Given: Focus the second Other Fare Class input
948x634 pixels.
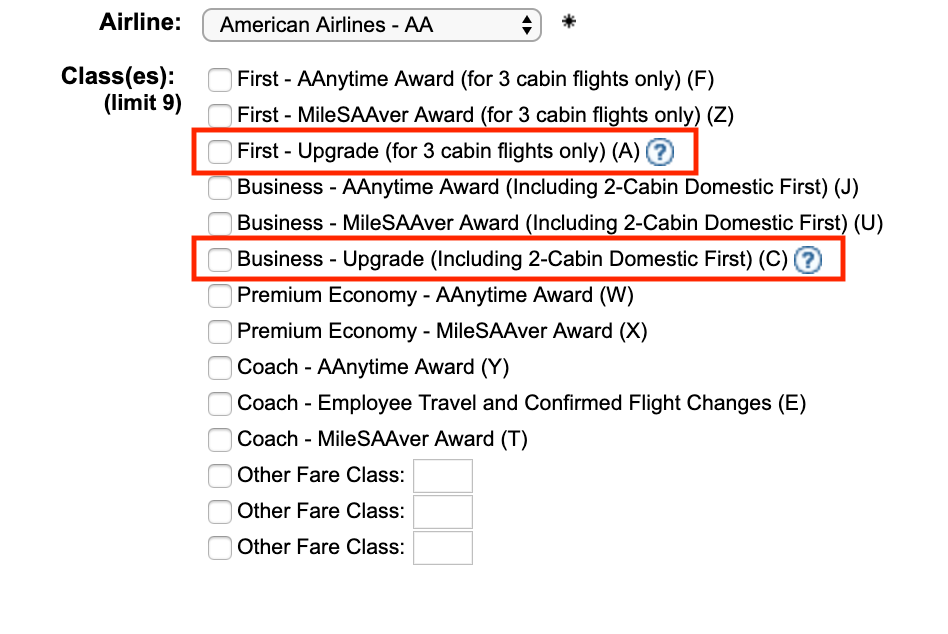Looking at the screenshot, I should pos(442,512).
